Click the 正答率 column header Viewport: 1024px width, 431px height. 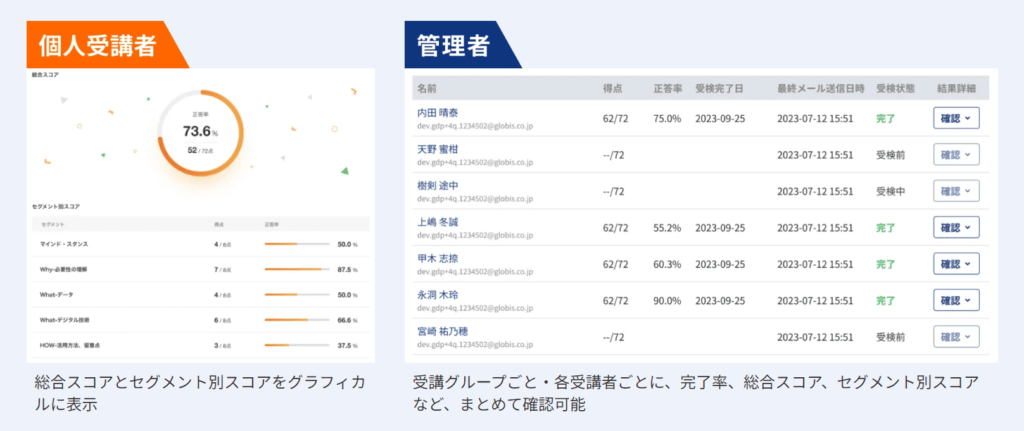(x=667, y=88)
